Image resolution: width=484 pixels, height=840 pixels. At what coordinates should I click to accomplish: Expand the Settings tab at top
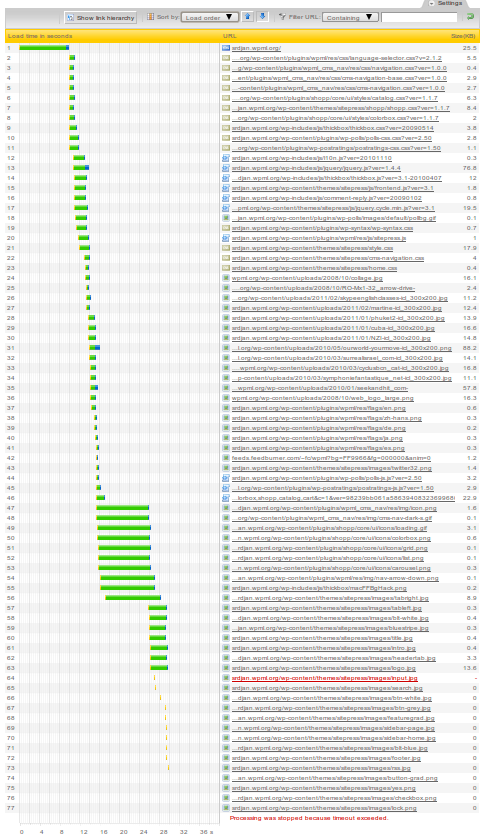[x=449, y=3]
